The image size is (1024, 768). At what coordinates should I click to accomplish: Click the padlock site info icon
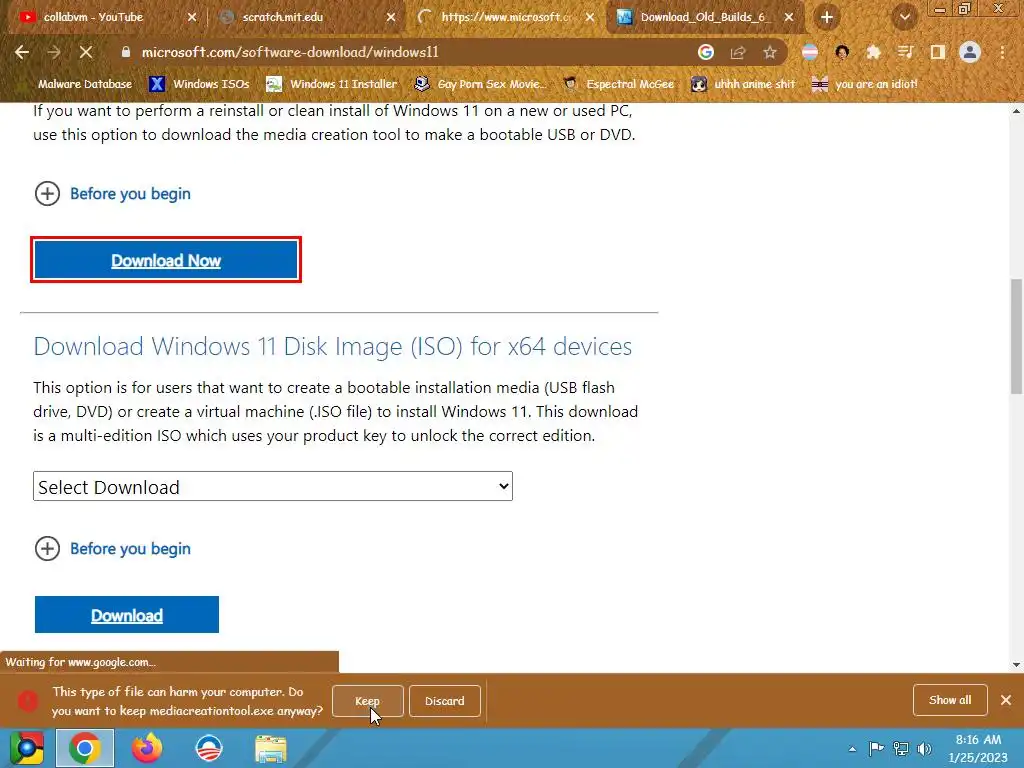(x=126, y=52)
